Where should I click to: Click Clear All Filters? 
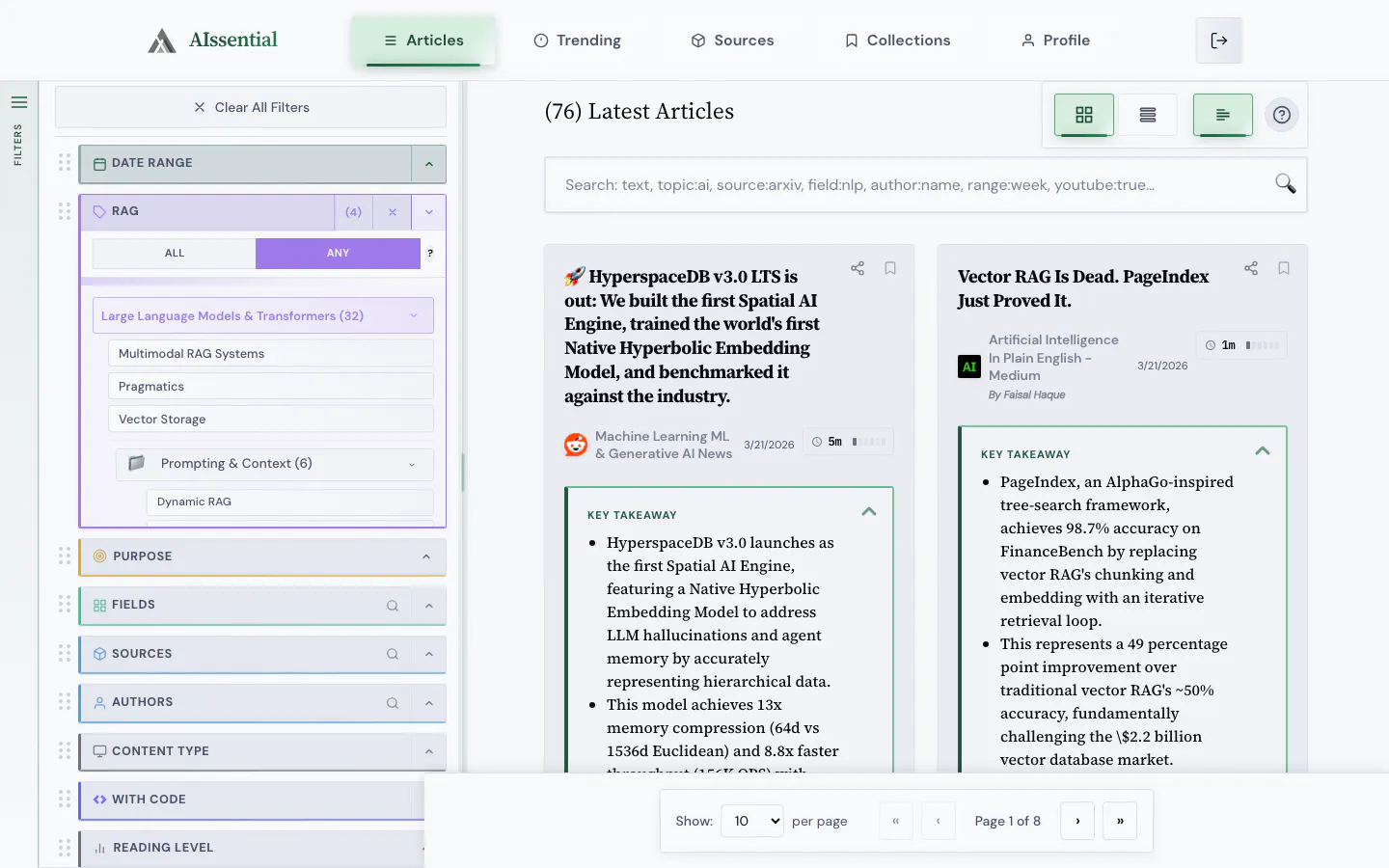click(251, 107)
